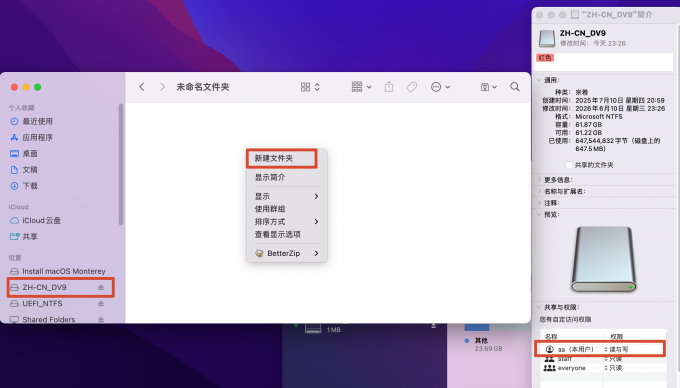Expand the 名称与扩展名 section
The image size is (680, 388).
pyautogui.click(x=539, y=191)
